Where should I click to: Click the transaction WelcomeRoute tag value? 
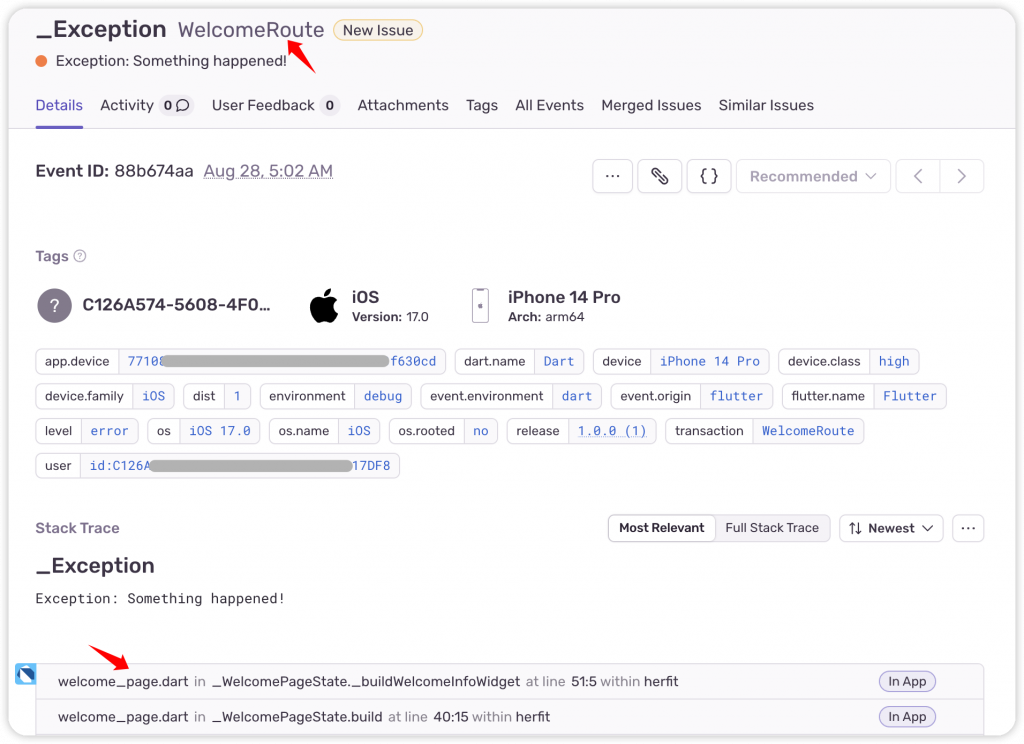(x=808, y=430)
